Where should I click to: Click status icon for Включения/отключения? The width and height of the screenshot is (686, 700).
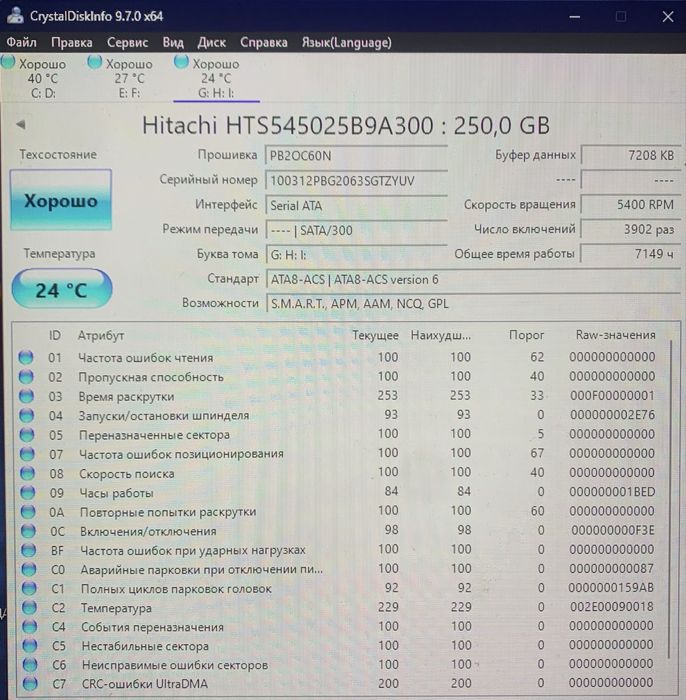point(28,531)
